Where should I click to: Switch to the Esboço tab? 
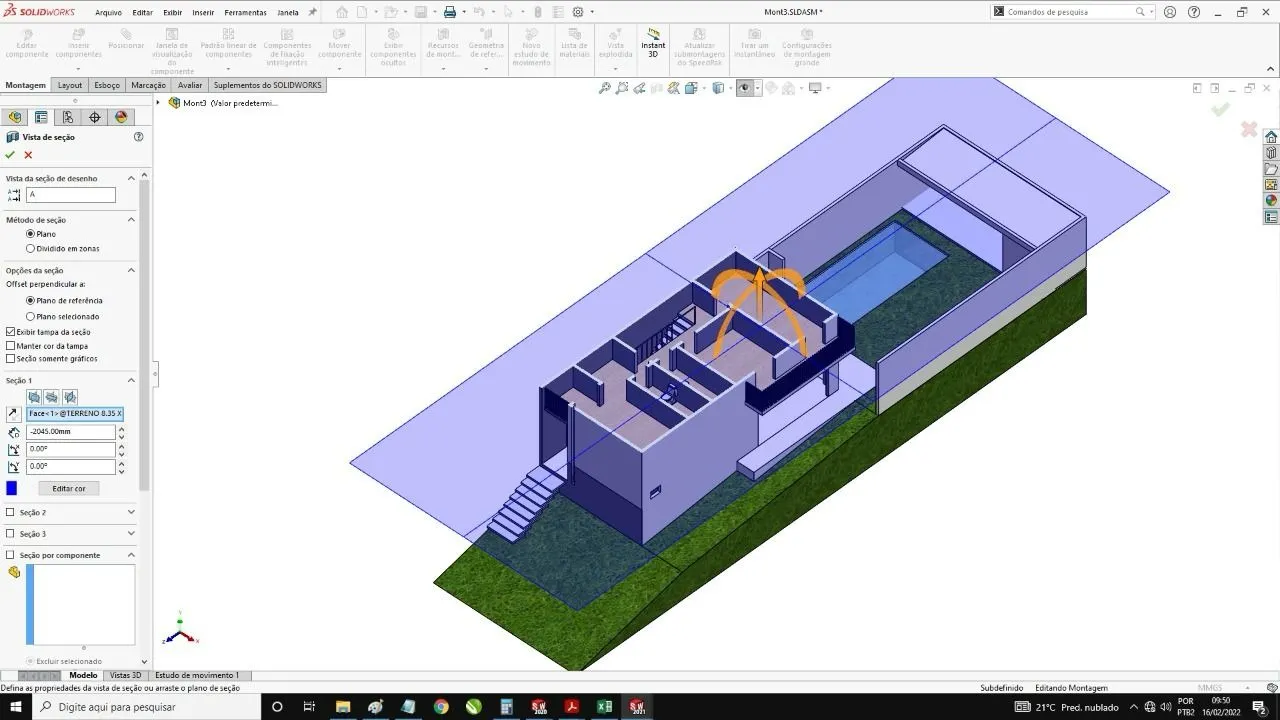[x=107, y=85]
